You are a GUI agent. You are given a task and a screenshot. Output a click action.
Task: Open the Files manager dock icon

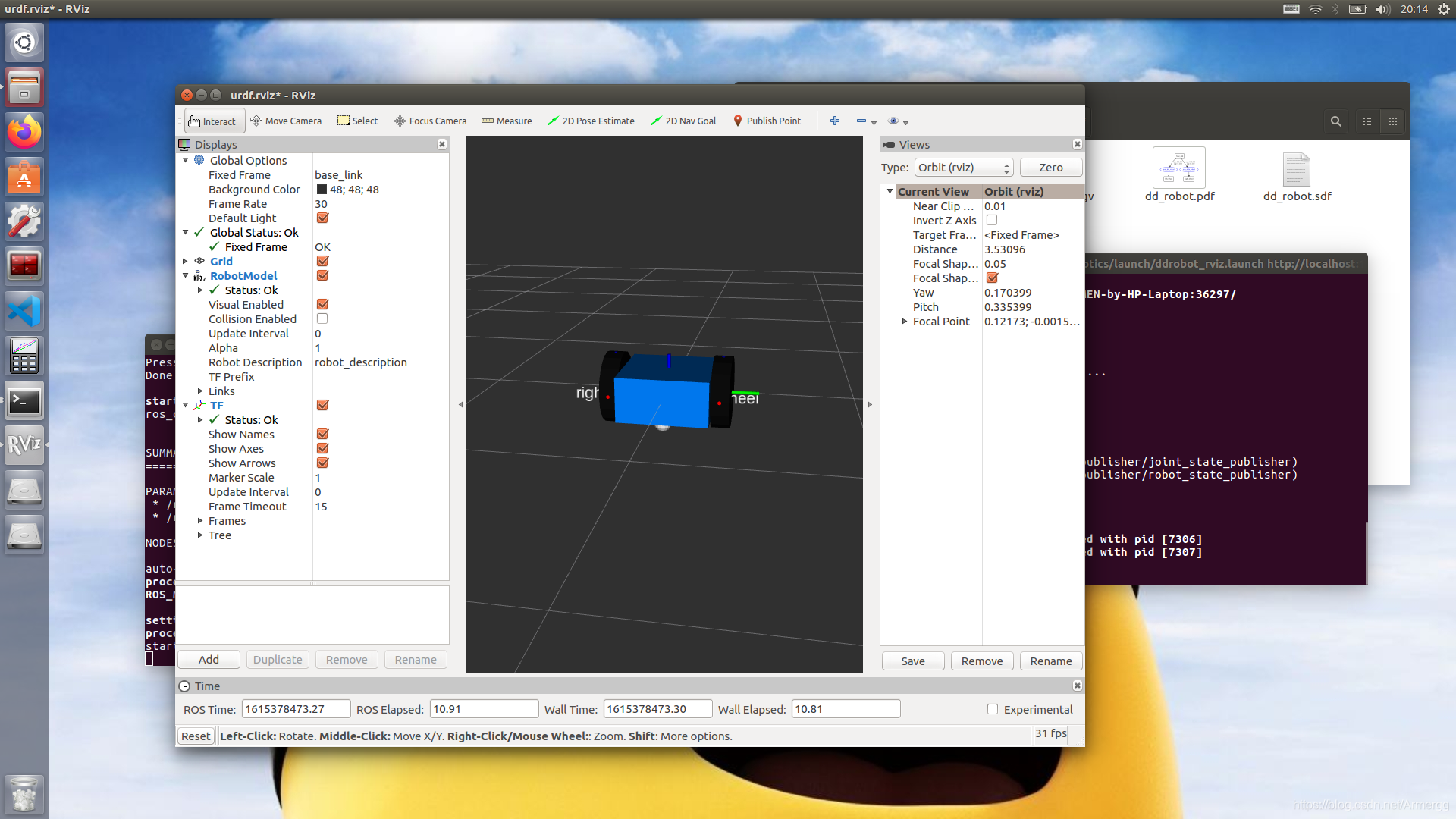pyautogui.click(x=24, y=87)
